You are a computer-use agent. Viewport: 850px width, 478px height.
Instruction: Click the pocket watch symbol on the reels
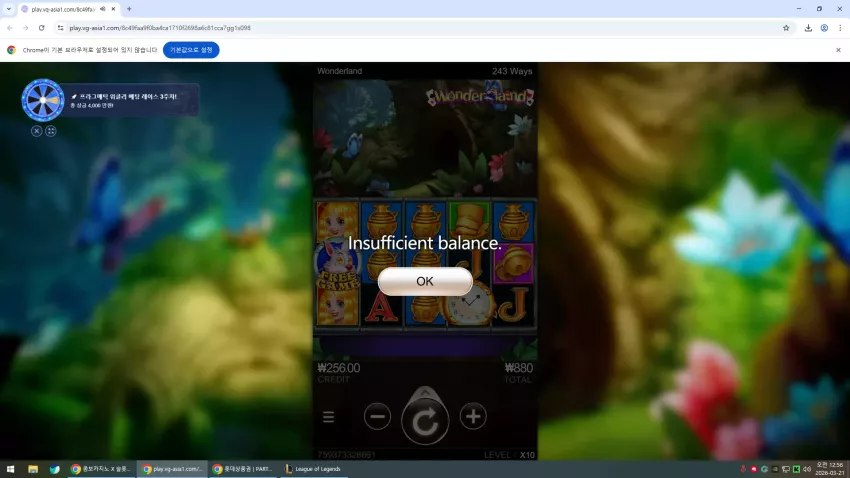click(x=468, y=305)
